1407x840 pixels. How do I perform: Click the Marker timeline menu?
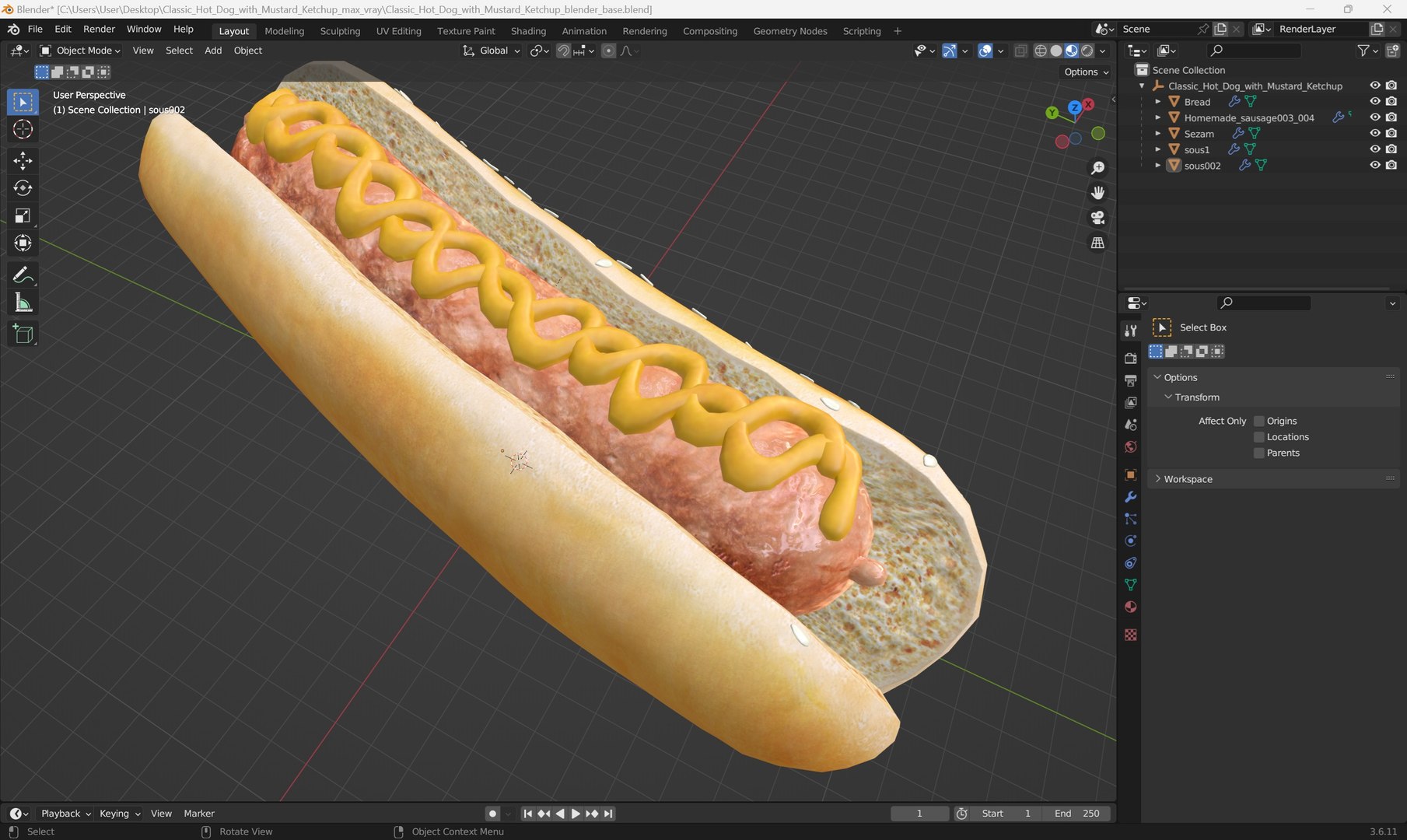[x=199, y=814]
